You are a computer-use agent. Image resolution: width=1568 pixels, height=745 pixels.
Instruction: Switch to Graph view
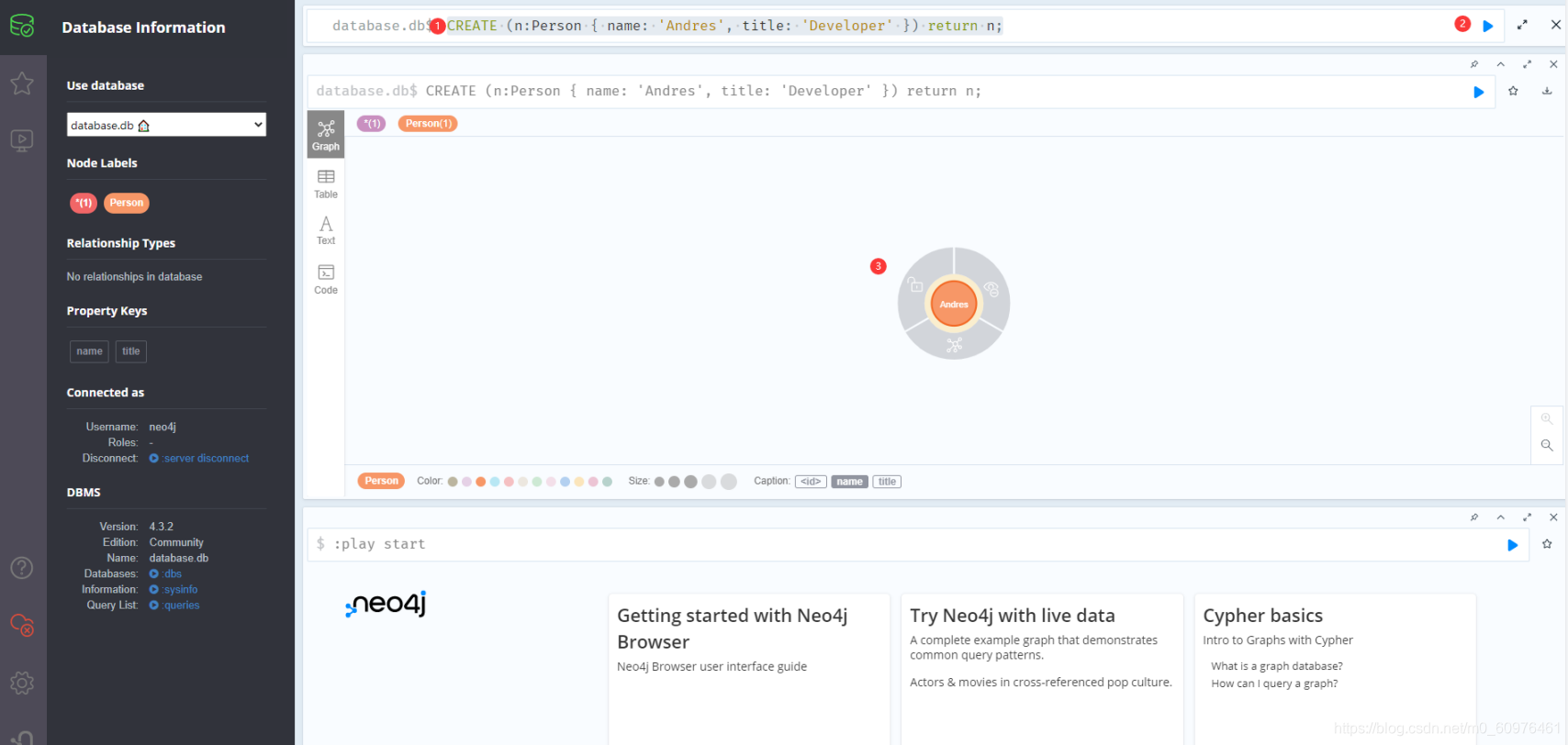point(326,134)
